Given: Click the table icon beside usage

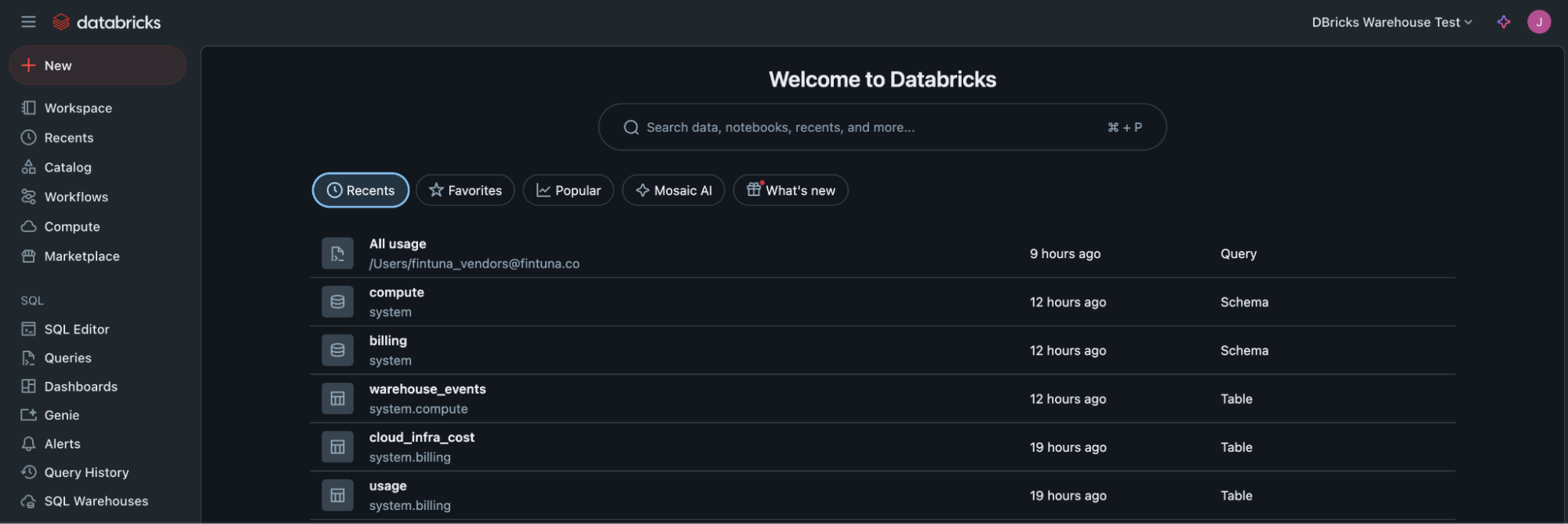Looking at the screenshot, I should point(337,496).
